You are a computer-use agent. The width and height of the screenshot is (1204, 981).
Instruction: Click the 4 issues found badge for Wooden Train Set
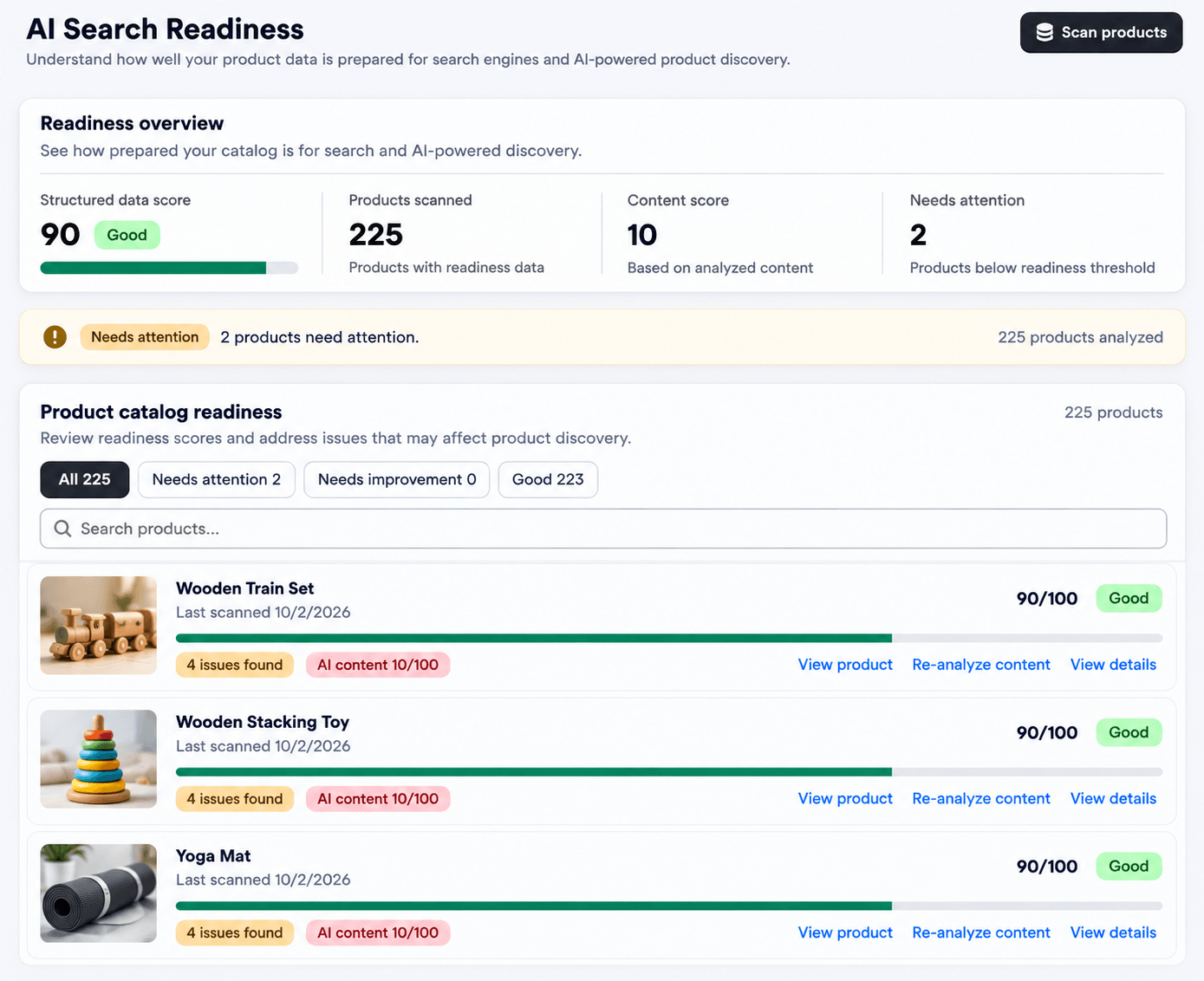(x=235, y=665)
